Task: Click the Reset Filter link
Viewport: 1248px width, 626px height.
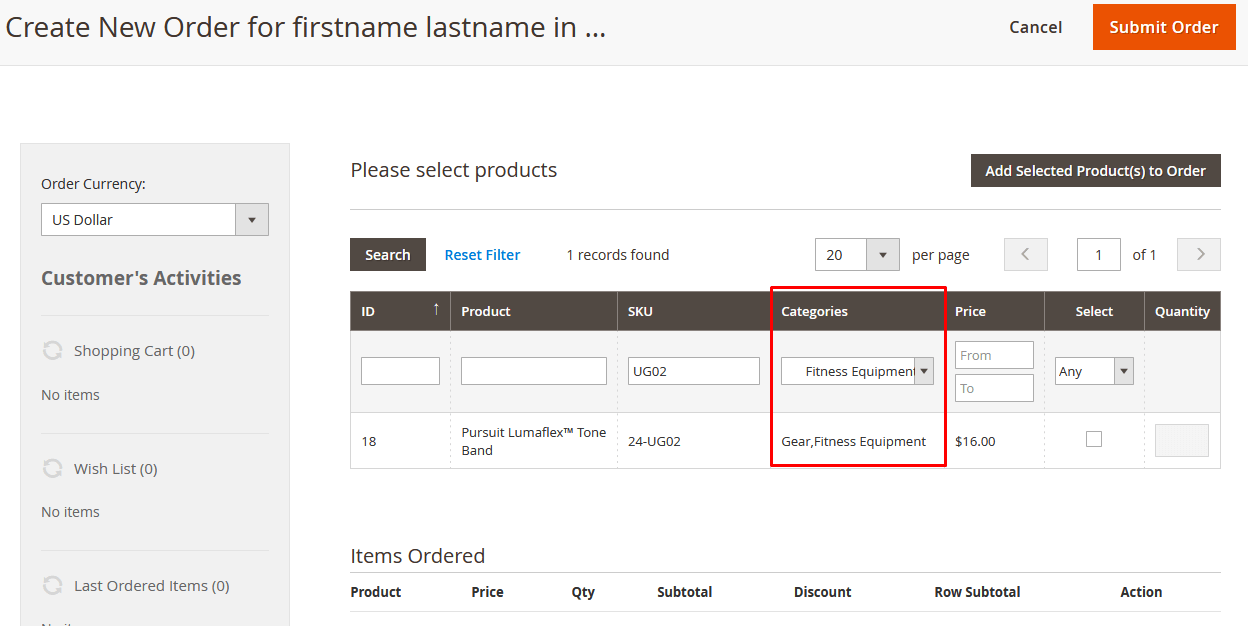Action: pyautogui.click(x=482, y=255)
